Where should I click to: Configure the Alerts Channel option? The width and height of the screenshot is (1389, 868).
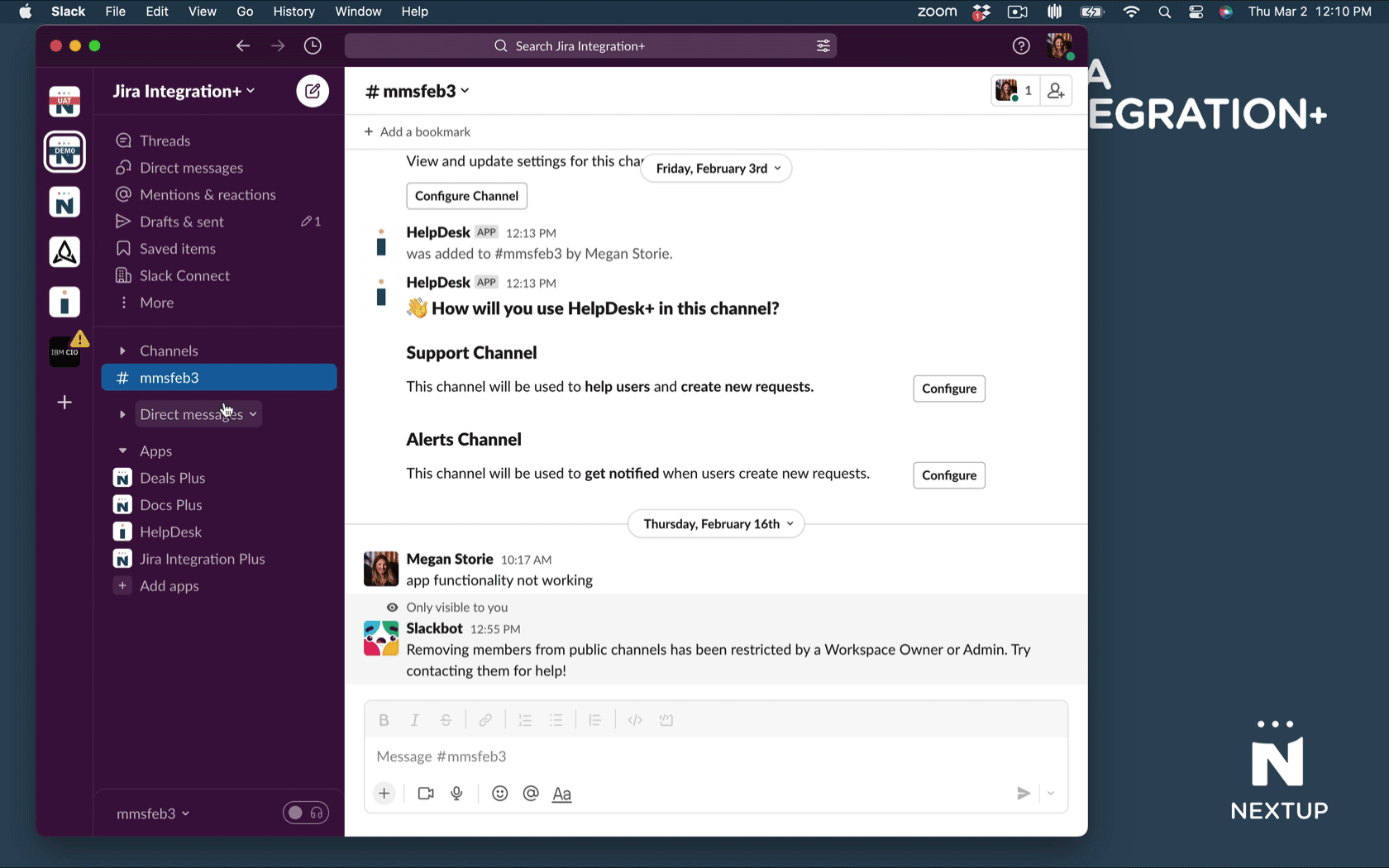(949, 475)
